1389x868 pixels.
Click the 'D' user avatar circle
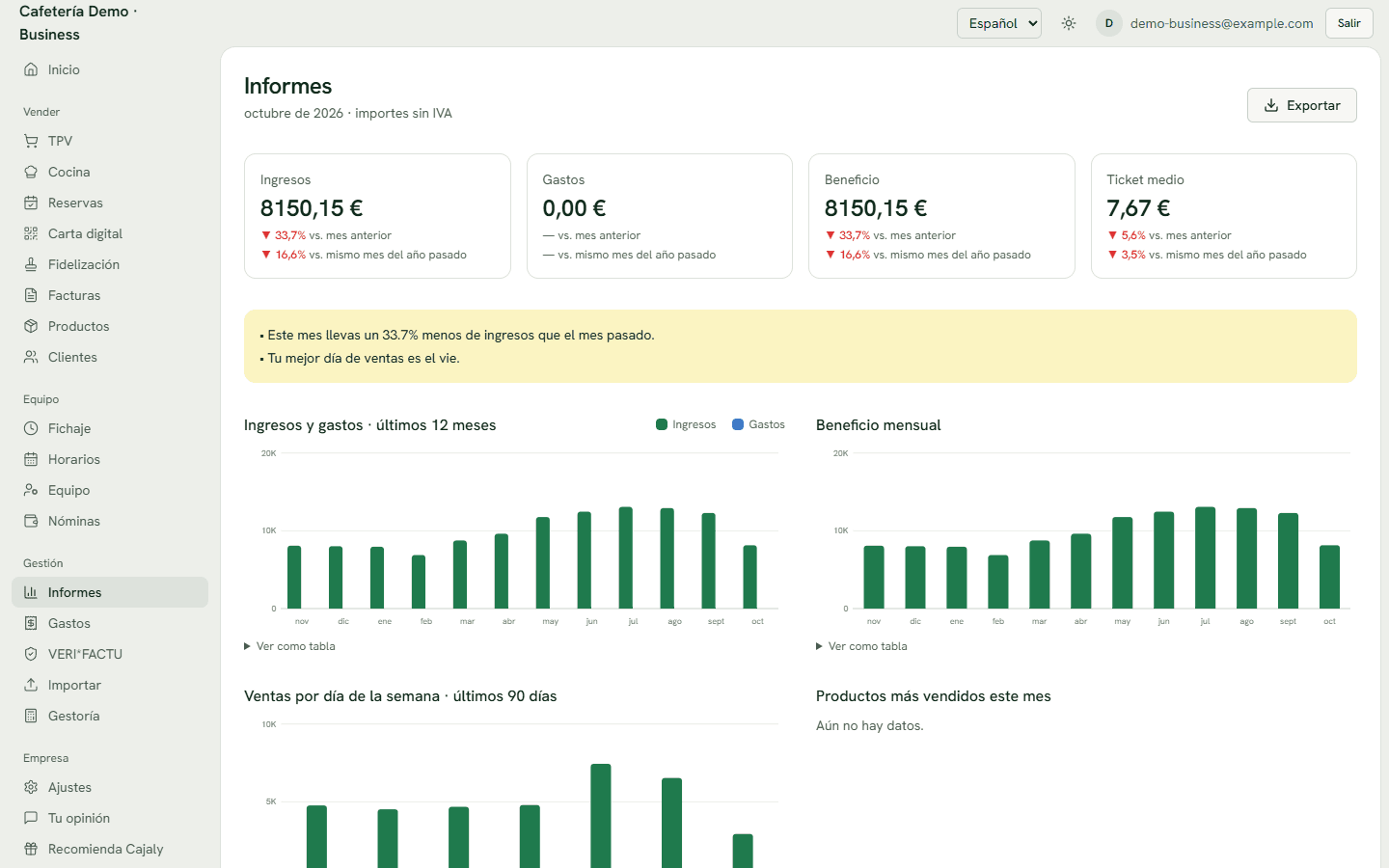point(1109,23)
